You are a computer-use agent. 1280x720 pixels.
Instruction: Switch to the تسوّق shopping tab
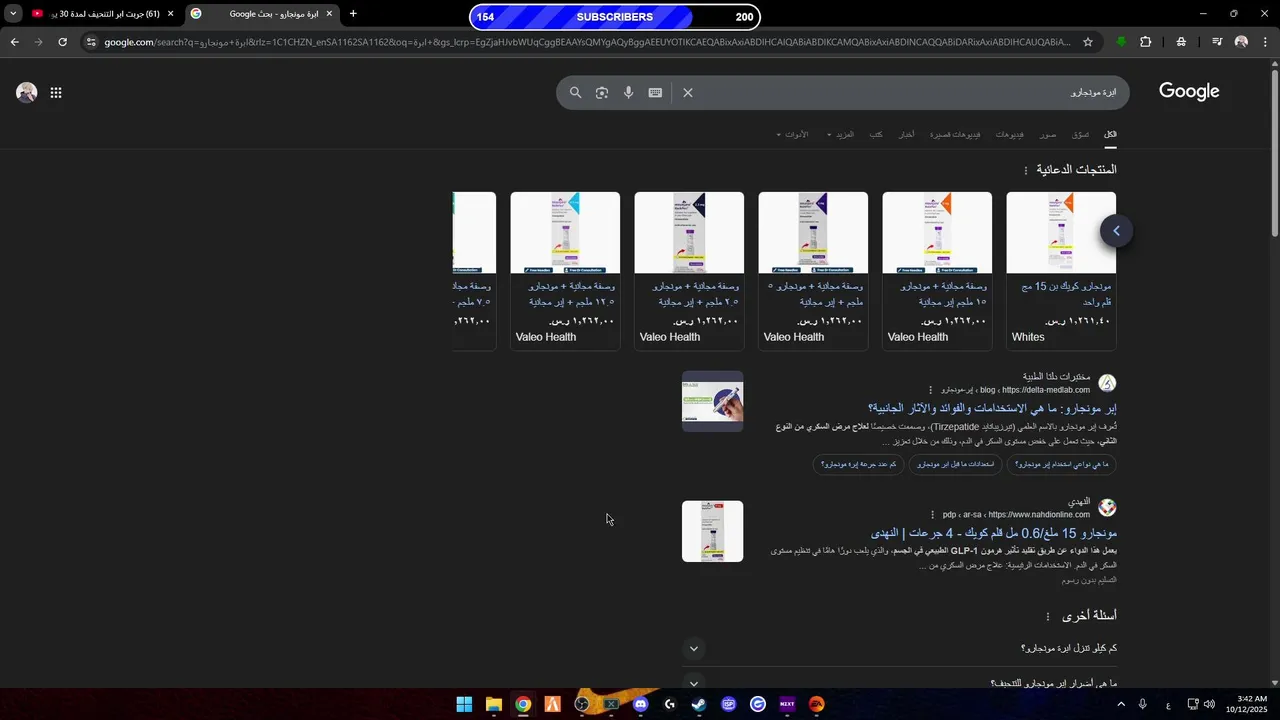1080,135
